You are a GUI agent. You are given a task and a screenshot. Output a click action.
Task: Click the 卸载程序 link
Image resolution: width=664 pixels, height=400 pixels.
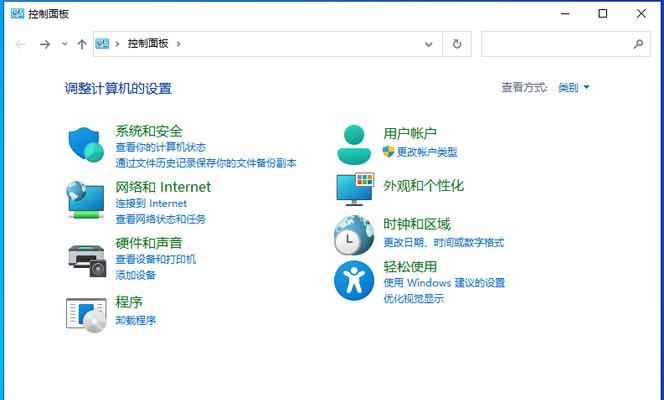136,320
